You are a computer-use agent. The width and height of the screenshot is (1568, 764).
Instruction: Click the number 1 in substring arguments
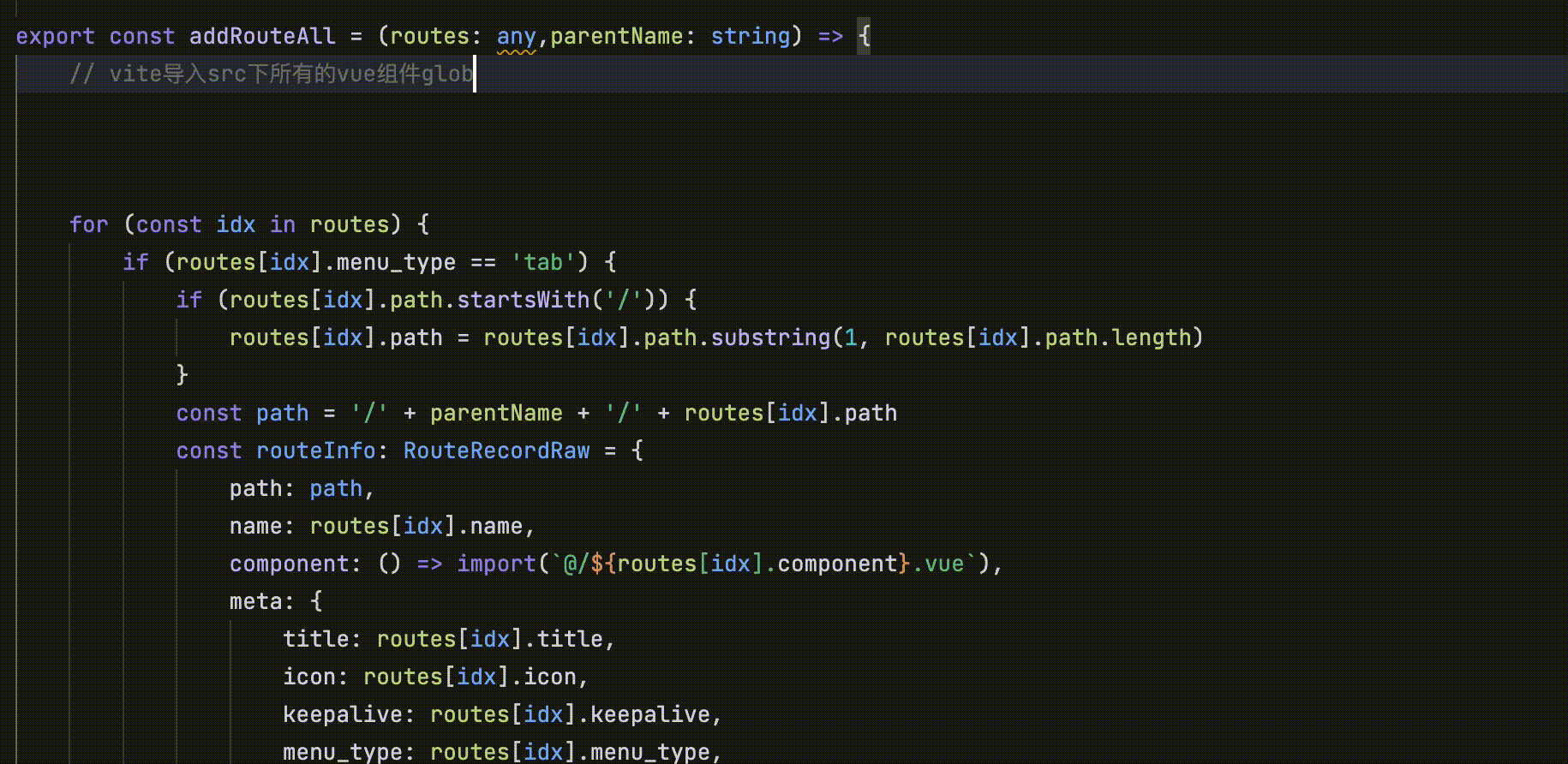(x=851, y=337)
